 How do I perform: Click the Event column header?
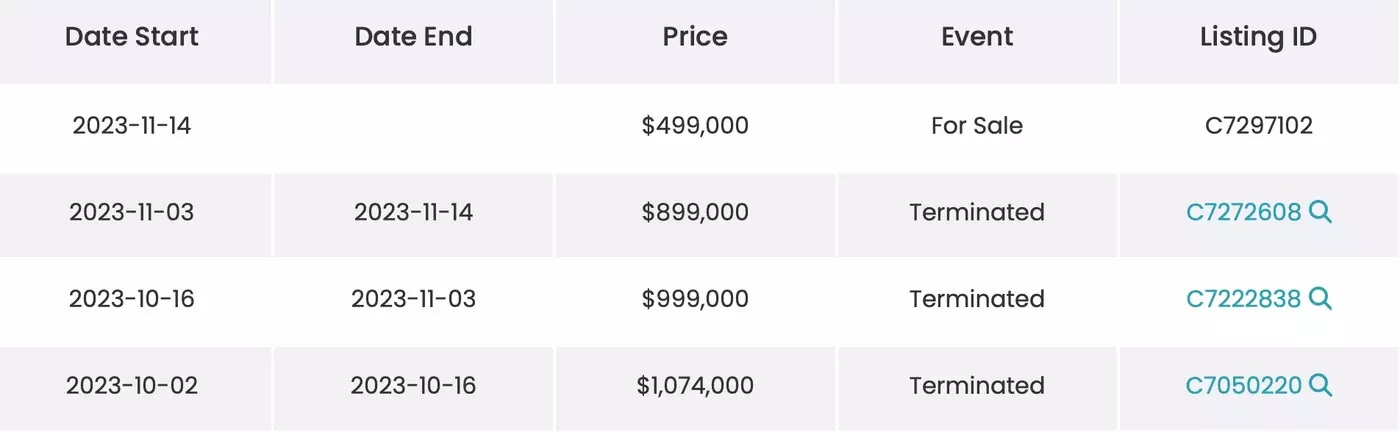pos(977,37)
